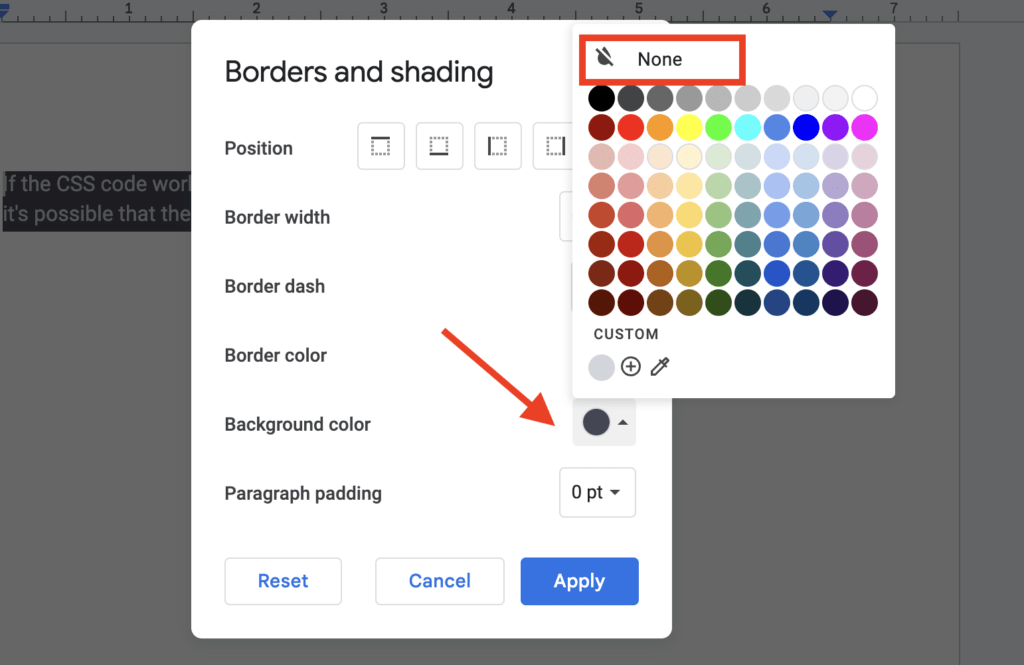Open the Background color dropdown
Screen dimensions: 1024x665
(x=604, y=422)
